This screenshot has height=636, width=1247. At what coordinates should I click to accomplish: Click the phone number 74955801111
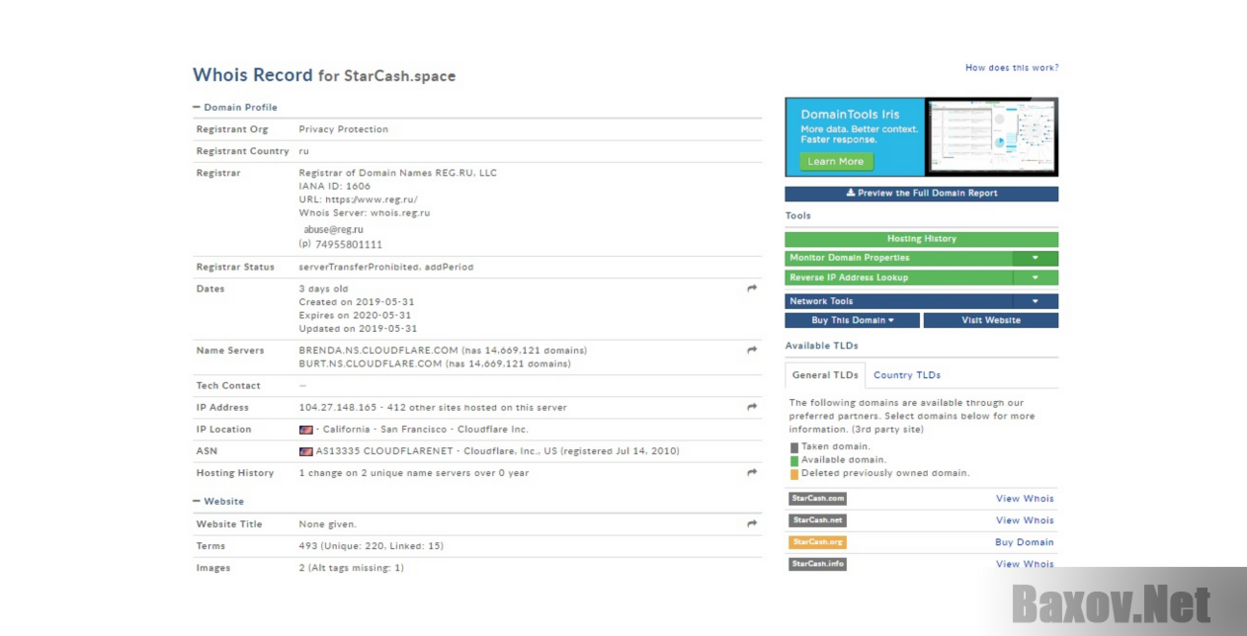(349, 245)
